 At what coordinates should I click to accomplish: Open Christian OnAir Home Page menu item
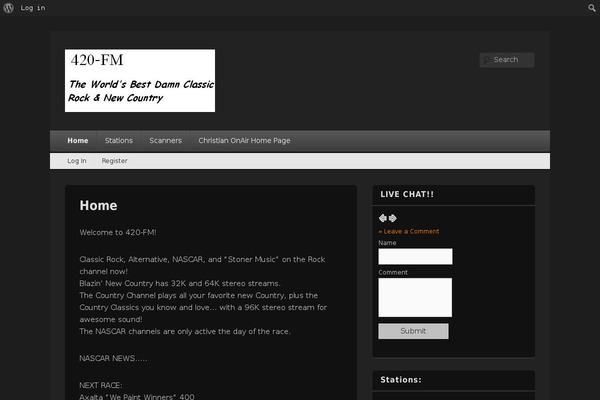point(244,140)
